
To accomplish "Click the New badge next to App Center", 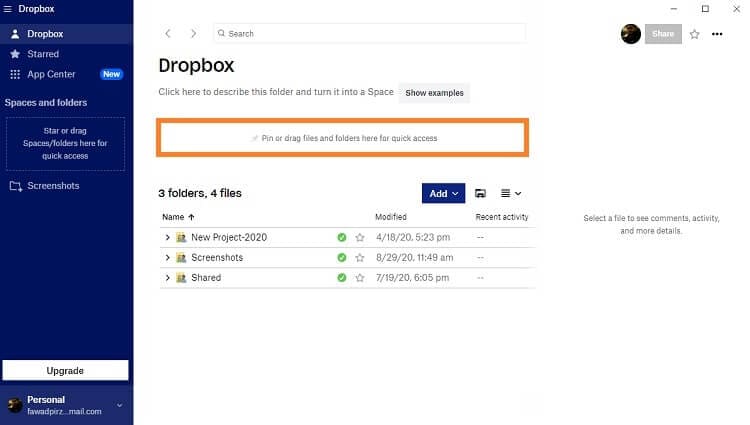I will click(x=111, y=74).
